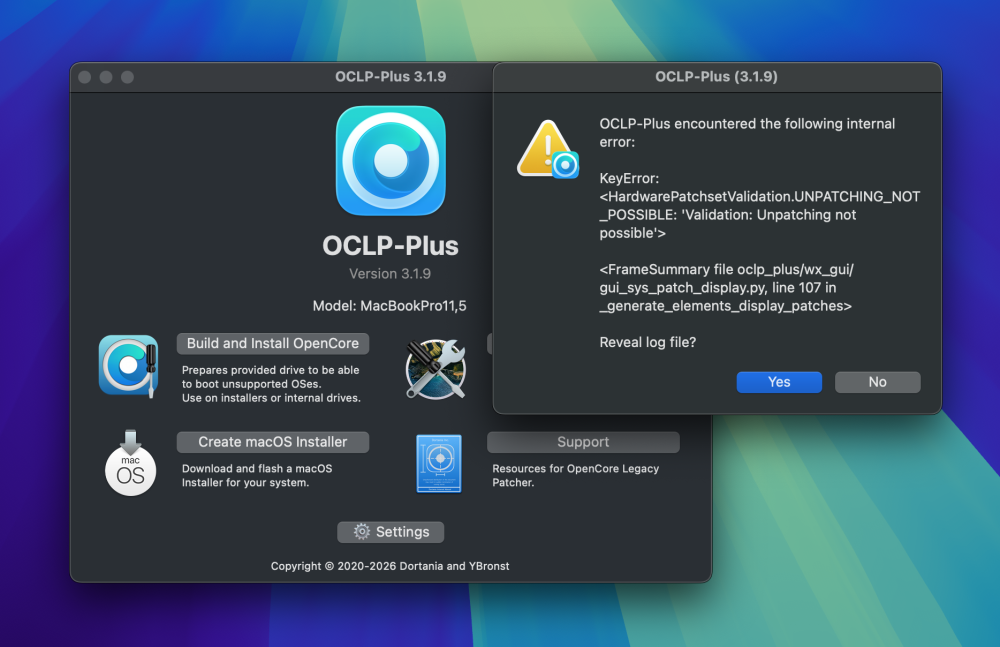Open the Support resources button

point(583,442)
